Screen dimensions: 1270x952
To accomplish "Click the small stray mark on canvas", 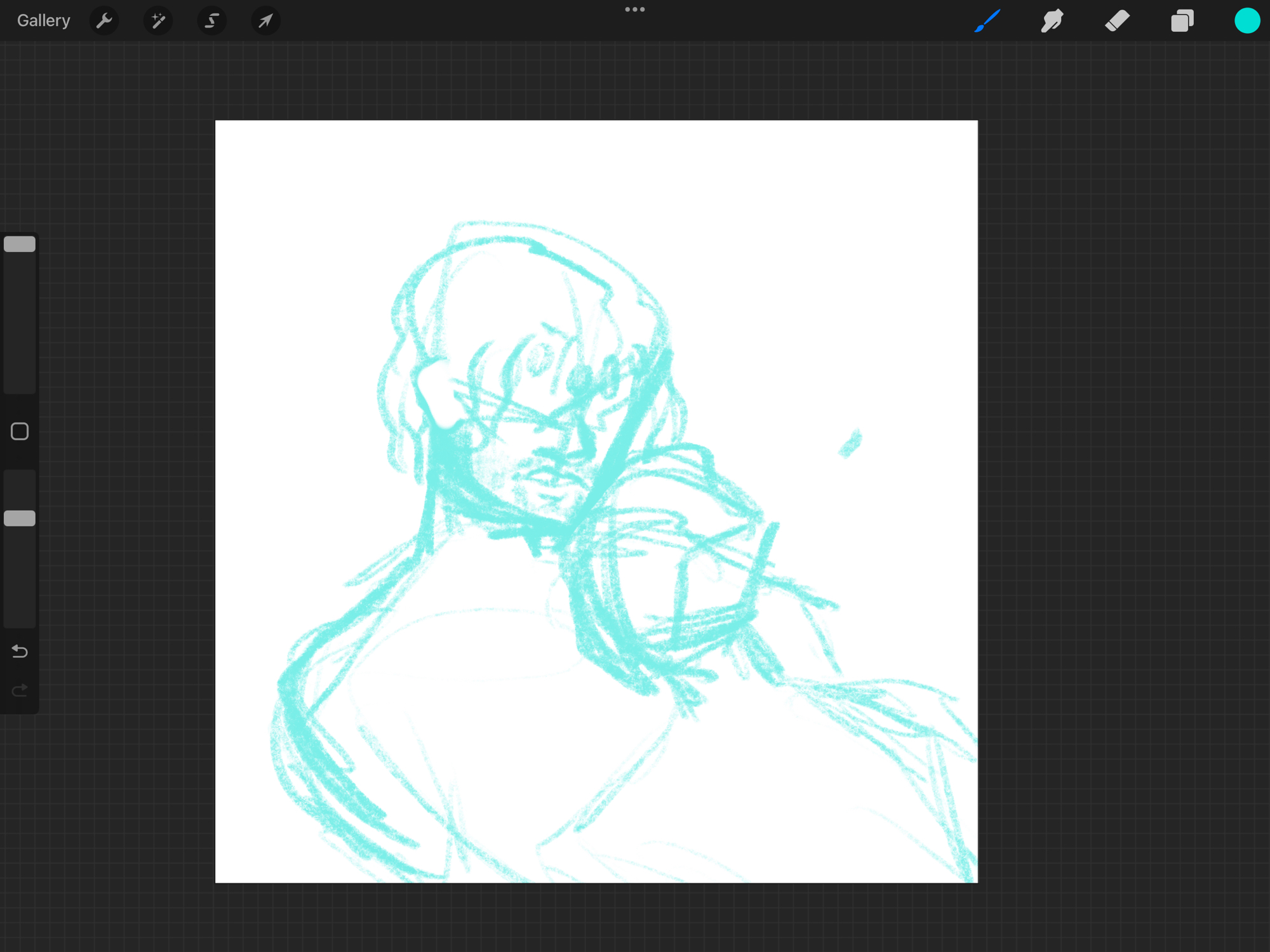I will pos(850,443).
